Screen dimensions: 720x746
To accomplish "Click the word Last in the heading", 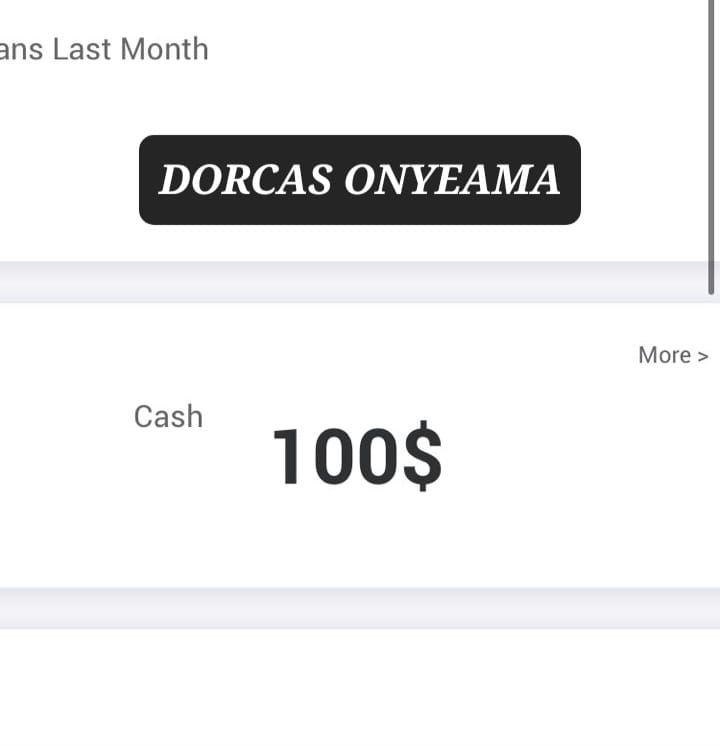I will point(82,49).
